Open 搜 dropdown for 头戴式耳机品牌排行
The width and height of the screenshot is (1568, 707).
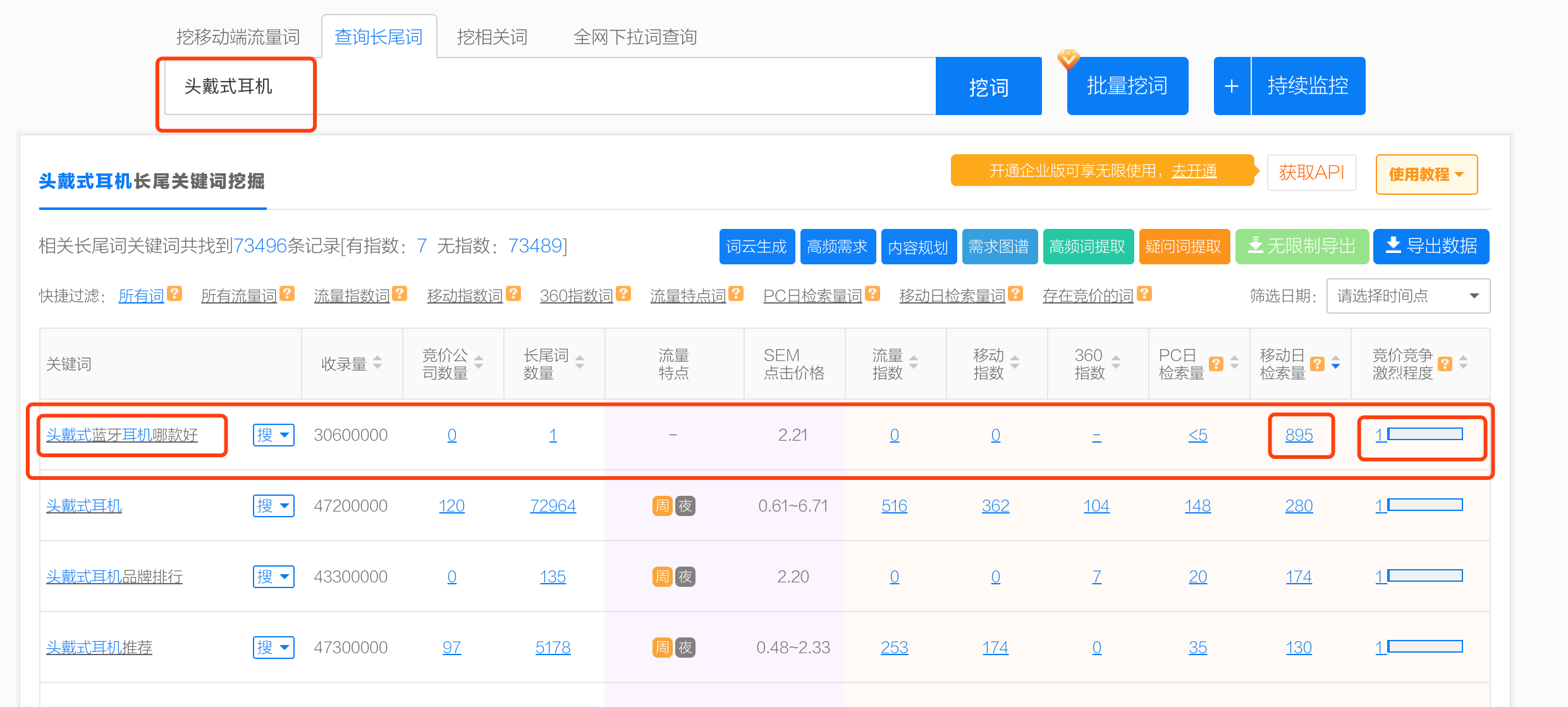274,577
